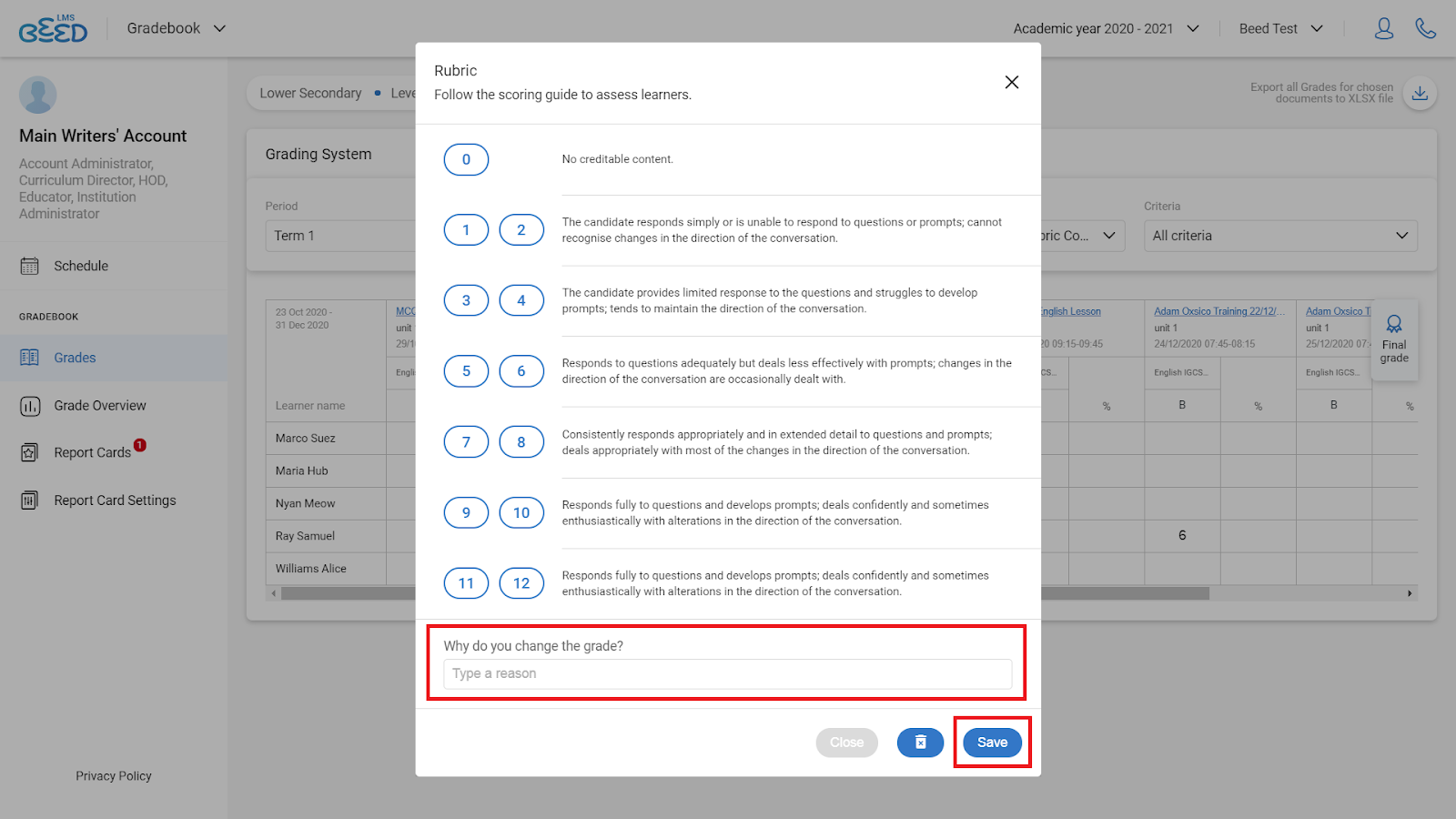Click the scrollbar left arrow
The height and width of the screenshot is (819, 1456).
(273, 593)
